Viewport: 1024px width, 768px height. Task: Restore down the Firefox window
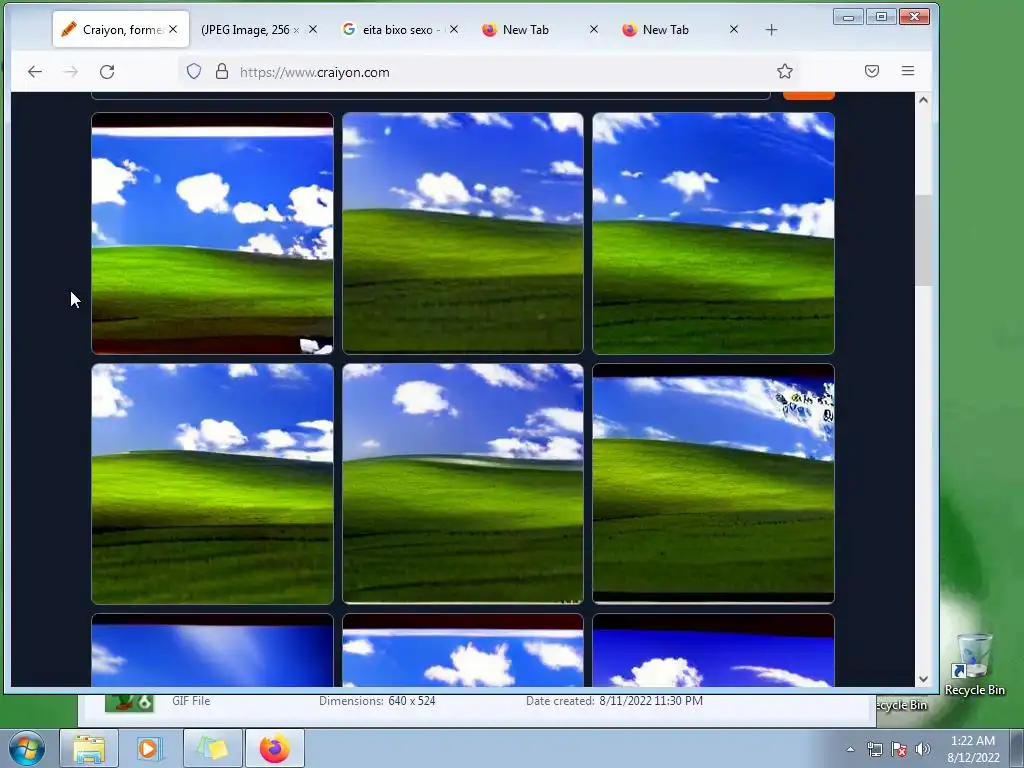(x=881, y=17)
